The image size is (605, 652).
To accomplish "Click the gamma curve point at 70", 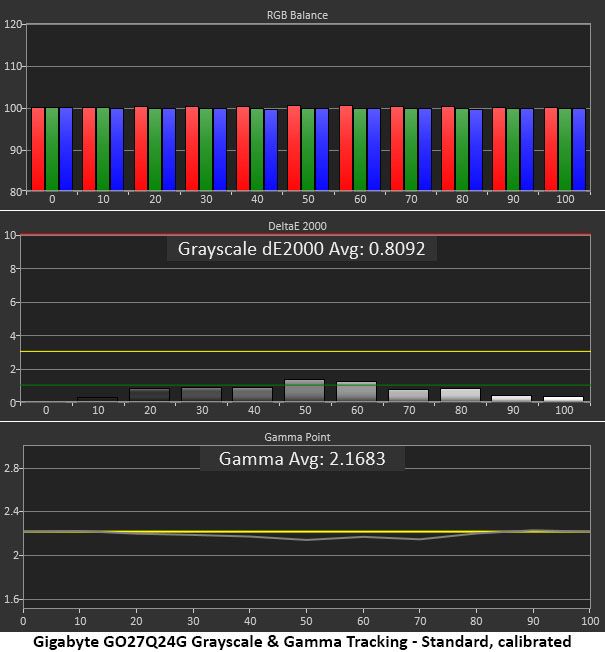I will 420,539.
